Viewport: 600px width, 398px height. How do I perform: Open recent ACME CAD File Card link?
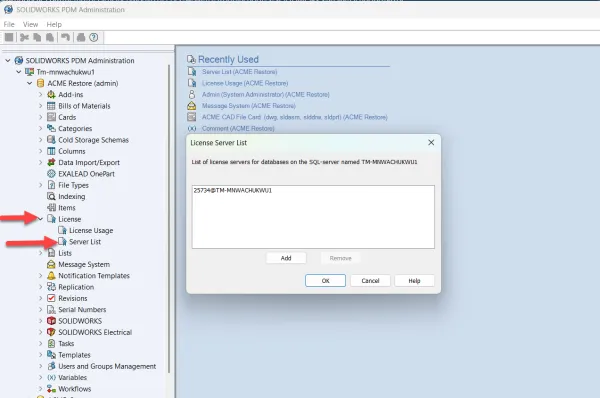click(x=295, y=117)
